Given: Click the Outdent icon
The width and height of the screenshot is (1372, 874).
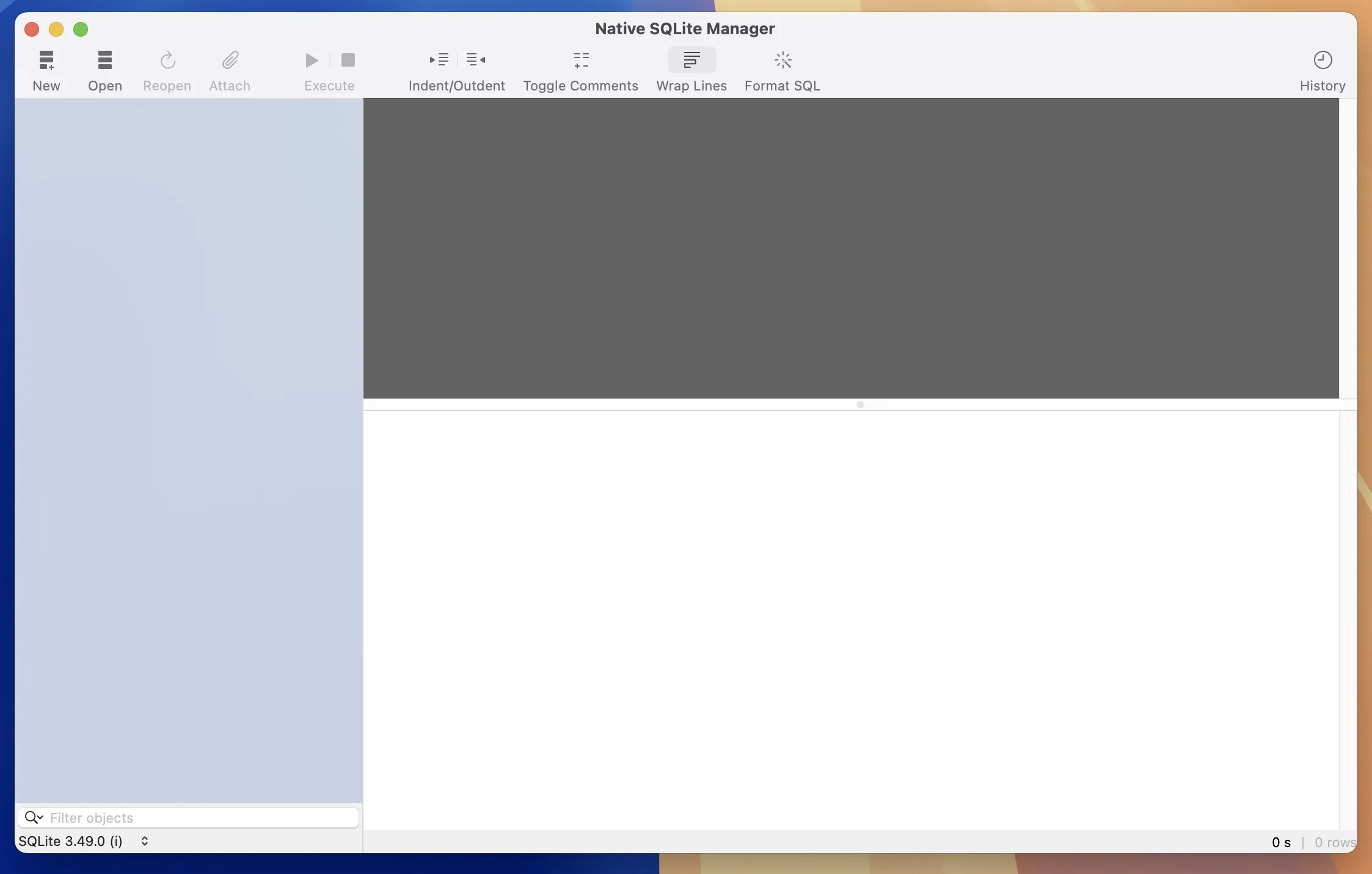Looking at the screenshot, I should click(476, 60).
